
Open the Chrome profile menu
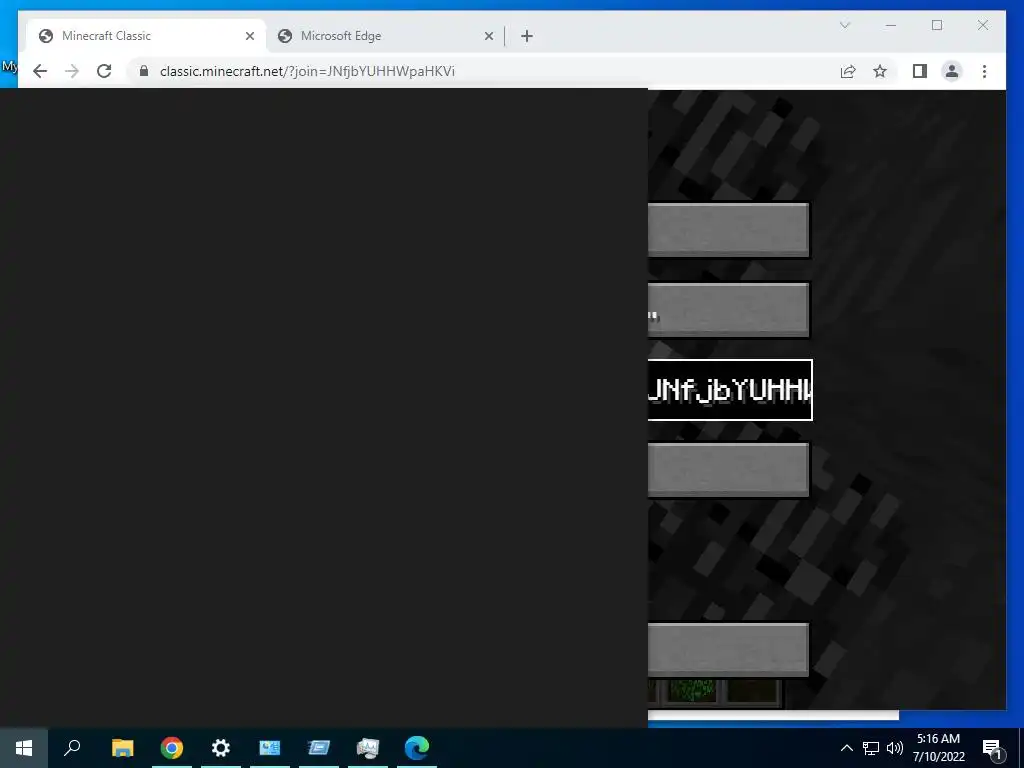(x=952, y=71)
